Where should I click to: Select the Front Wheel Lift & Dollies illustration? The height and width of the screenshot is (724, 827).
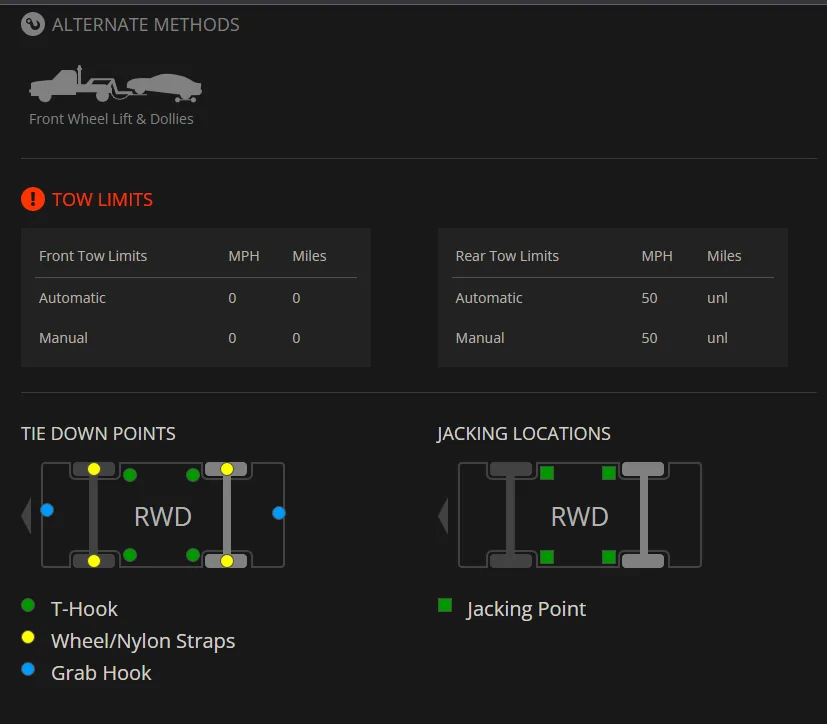[x=116, y=84]
